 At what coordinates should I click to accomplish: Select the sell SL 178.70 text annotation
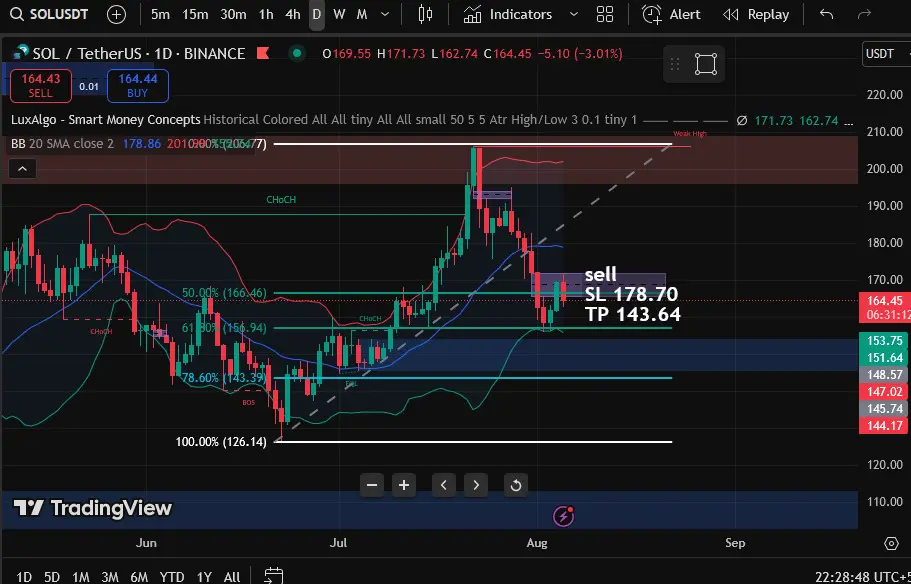[632, 294]
